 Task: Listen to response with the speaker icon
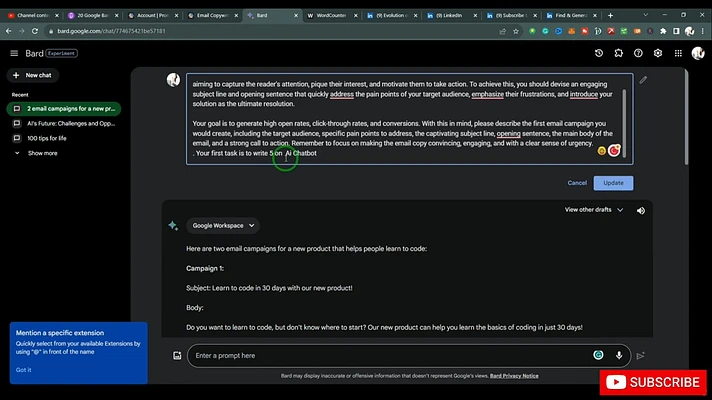641,211
